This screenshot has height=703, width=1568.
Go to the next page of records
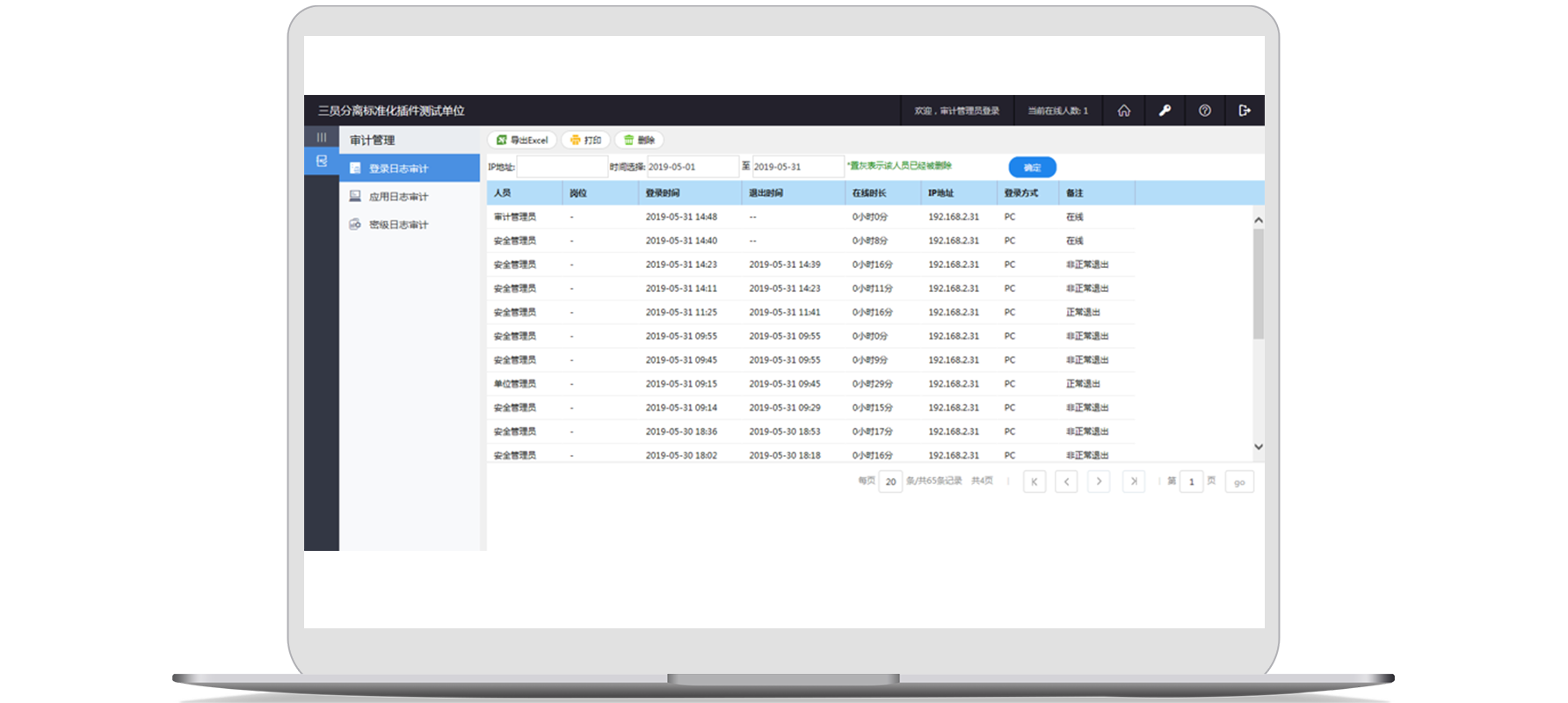[1099, 482]
